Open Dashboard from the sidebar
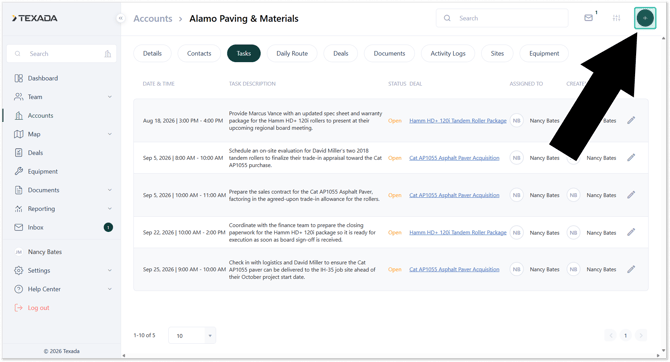670x362 pixels. click(43, 78)
